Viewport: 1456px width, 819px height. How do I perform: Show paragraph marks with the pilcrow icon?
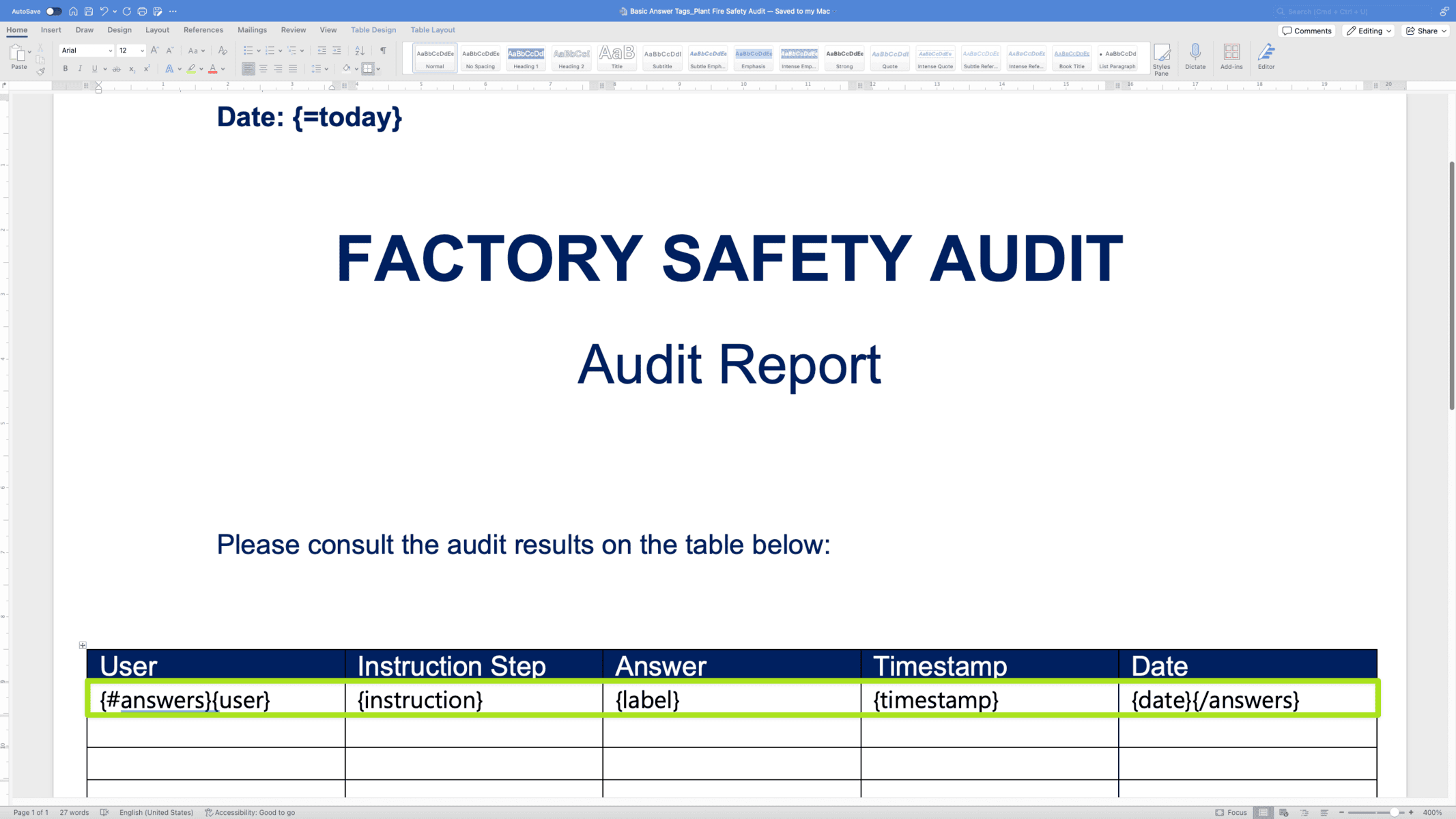point(383,51)
